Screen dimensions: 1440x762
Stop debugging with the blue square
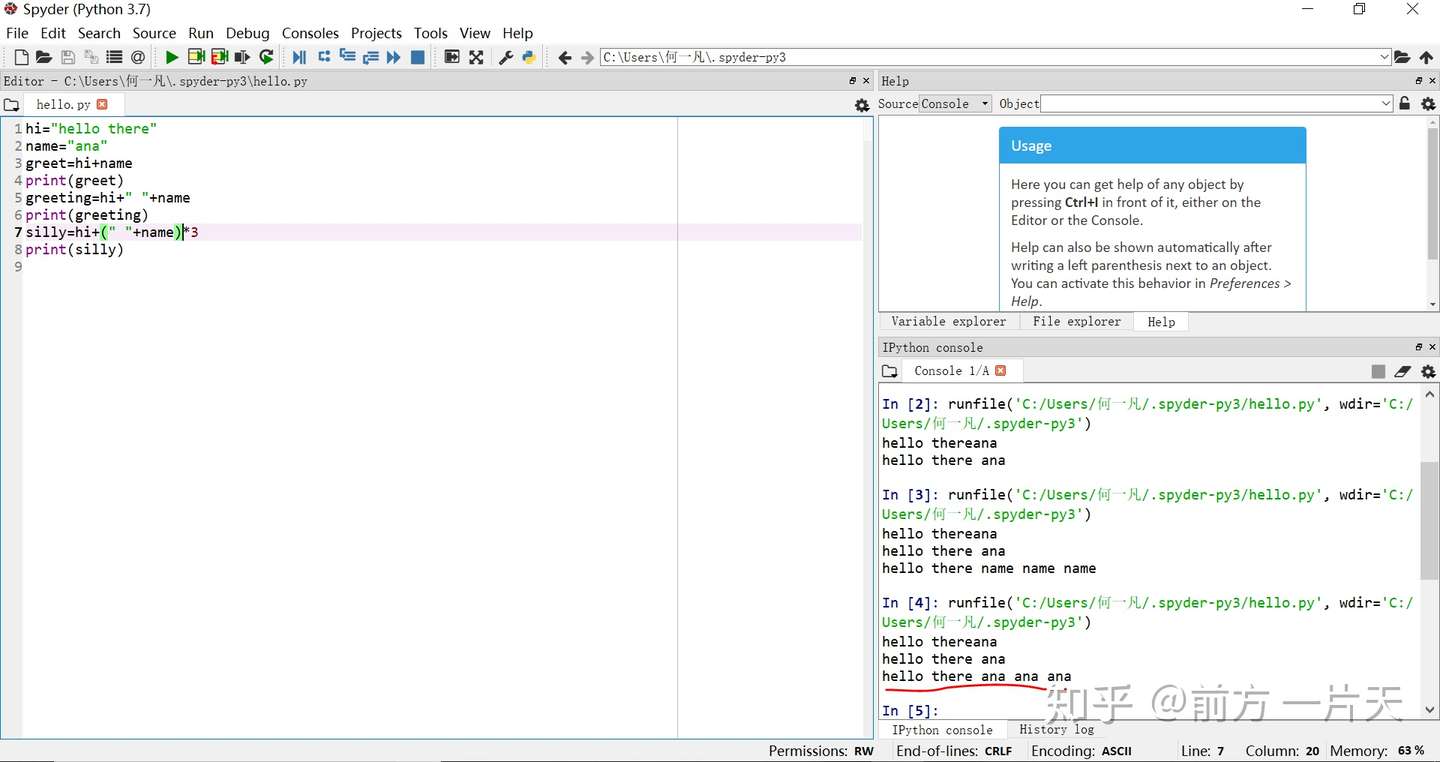tap(418, 58)
